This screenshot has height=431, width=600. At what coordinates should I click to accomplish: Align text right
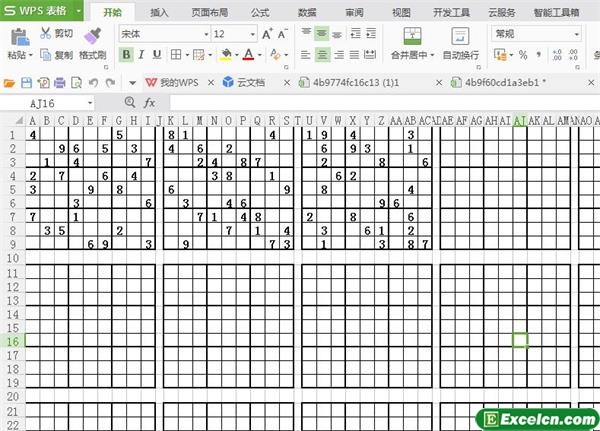tap(339, 55)
